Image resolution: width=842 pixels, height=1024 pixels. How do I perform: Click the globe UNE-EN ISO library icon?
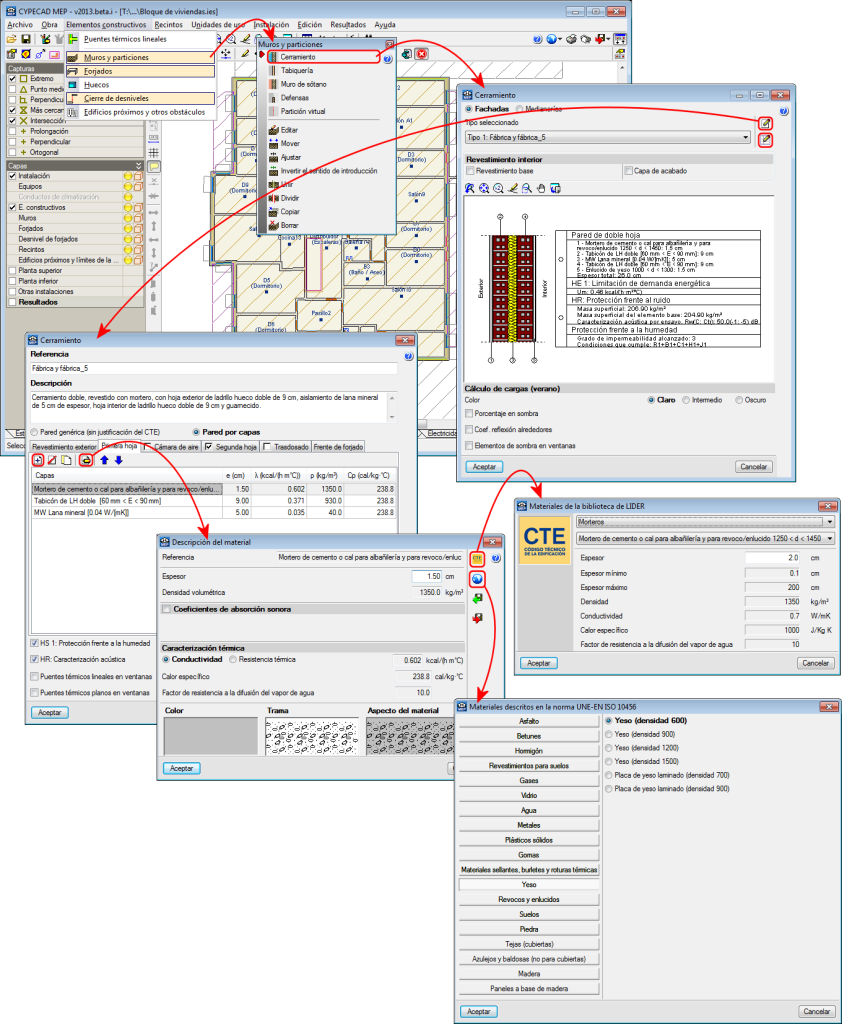478,579
